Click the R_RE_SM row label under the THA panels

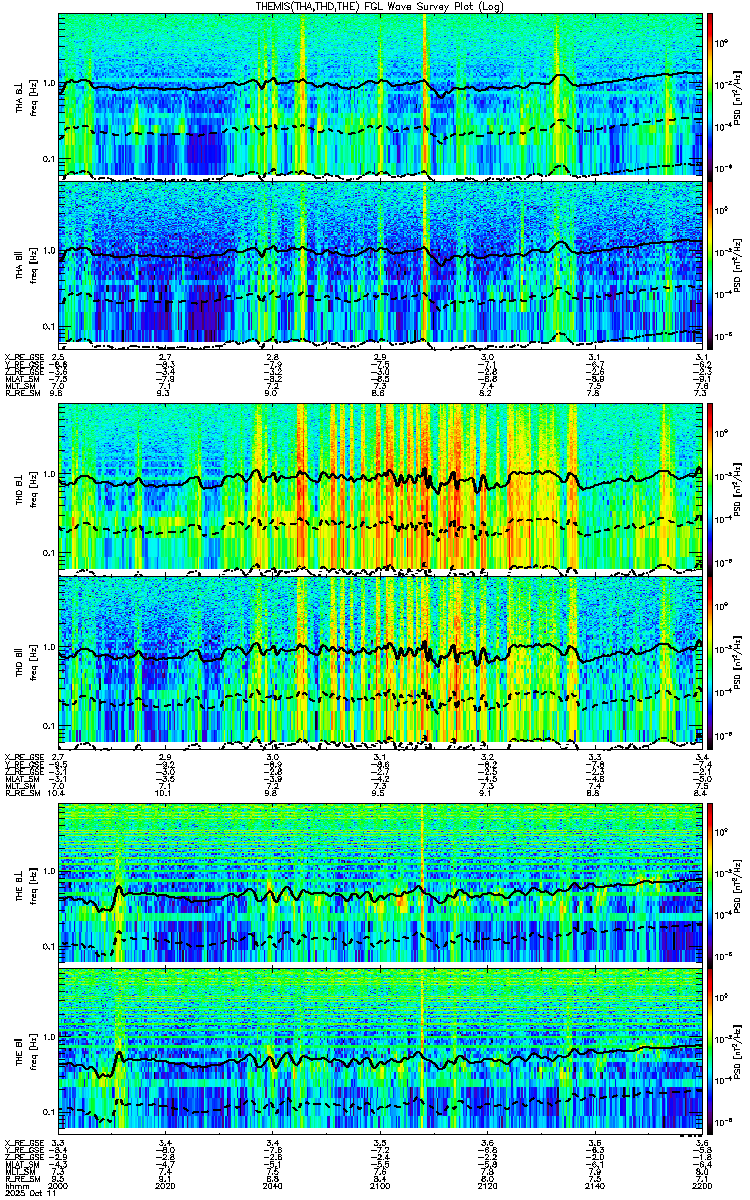22,394
